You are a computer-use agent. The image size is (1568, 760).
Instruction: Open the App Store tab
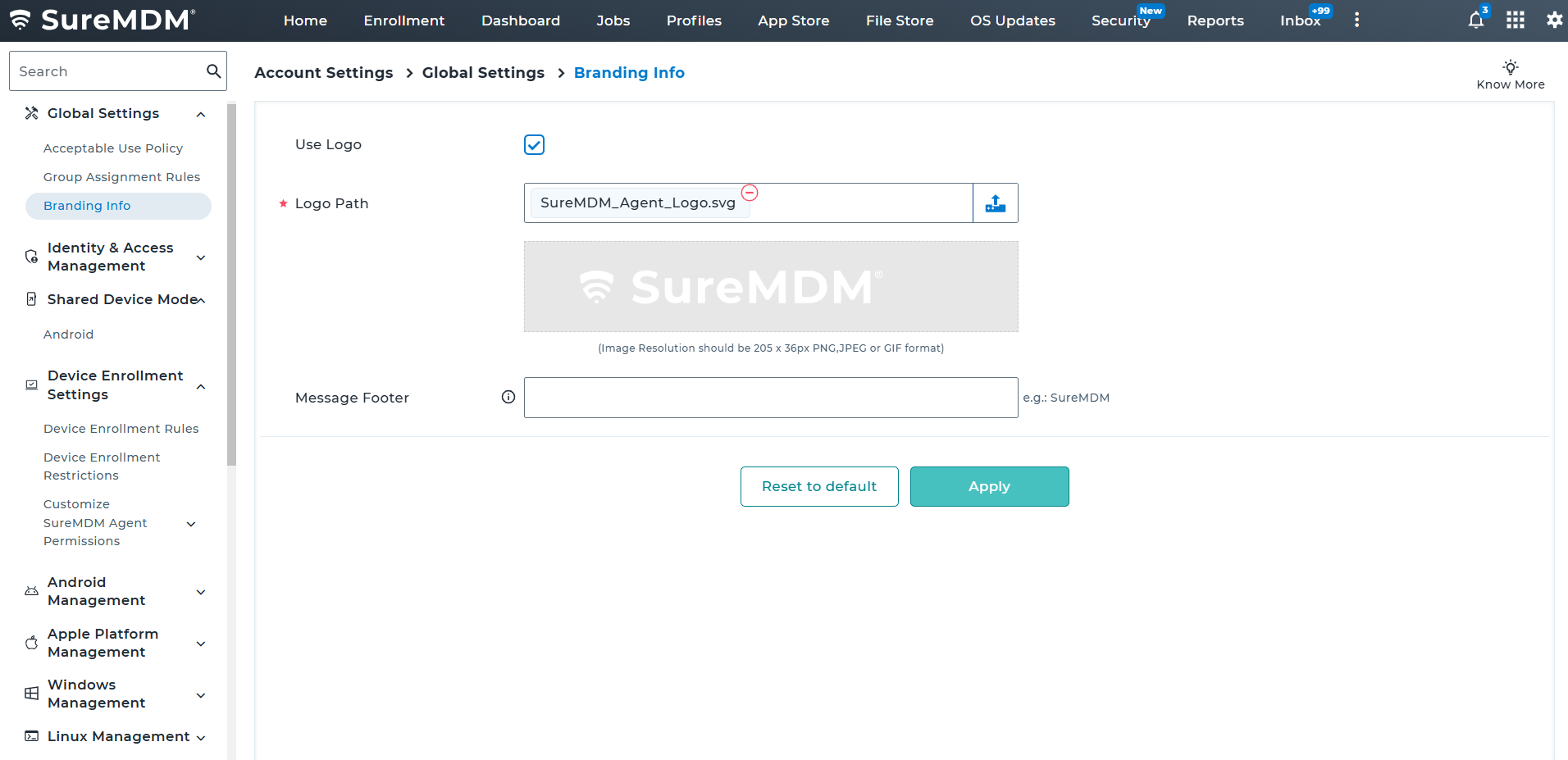click(x=794, y=20)
